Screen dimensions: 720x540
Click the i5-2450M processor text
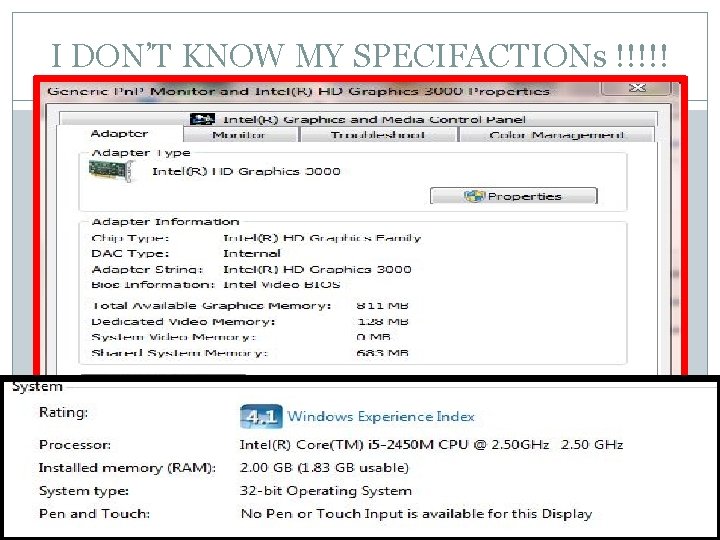point(431,444)
